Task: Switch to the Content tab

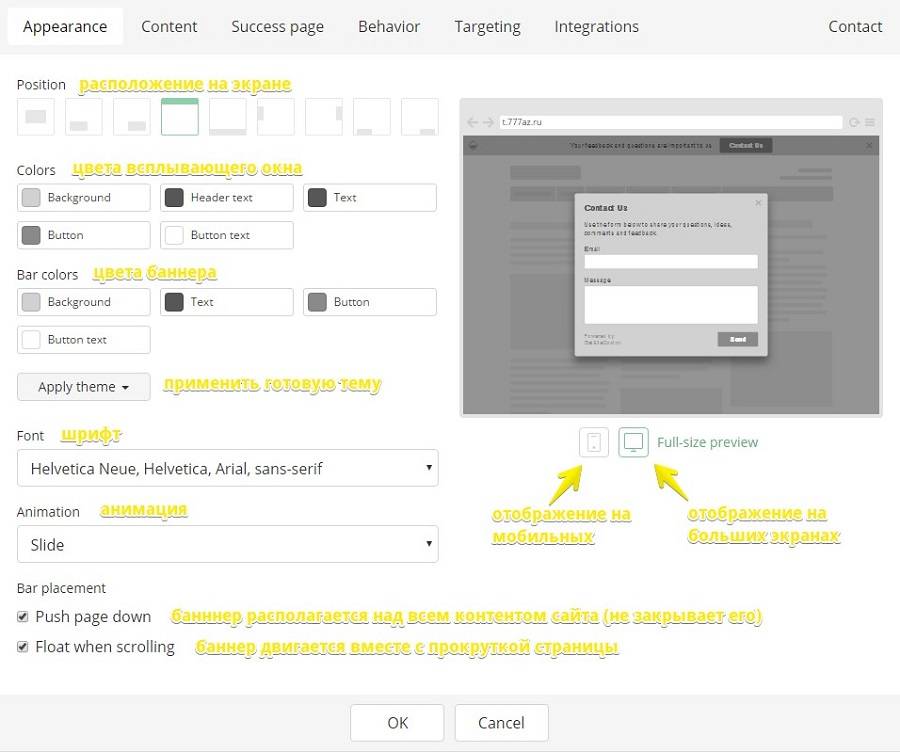Action: point(169,26)
